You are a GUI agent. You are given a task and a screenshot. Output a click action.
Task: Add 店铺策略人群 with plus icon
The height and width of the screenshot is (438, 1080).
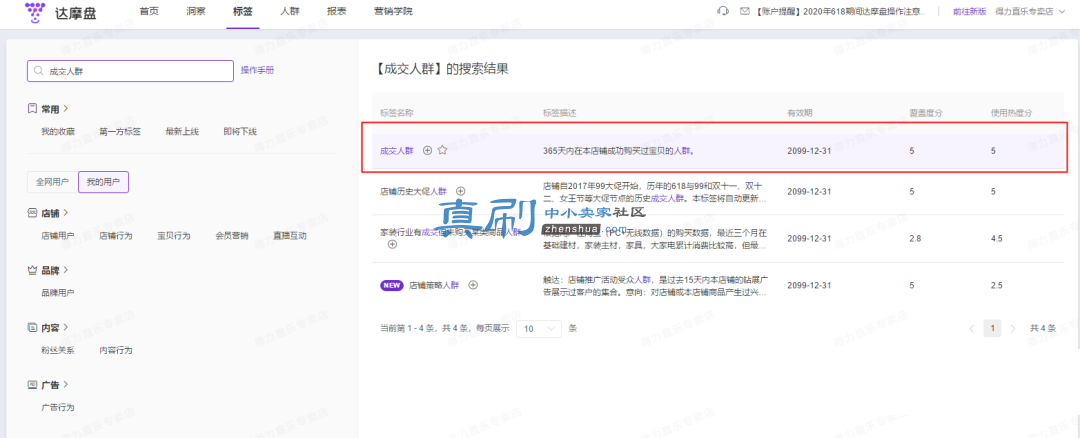pyautogui.click(x=473, y=285)
